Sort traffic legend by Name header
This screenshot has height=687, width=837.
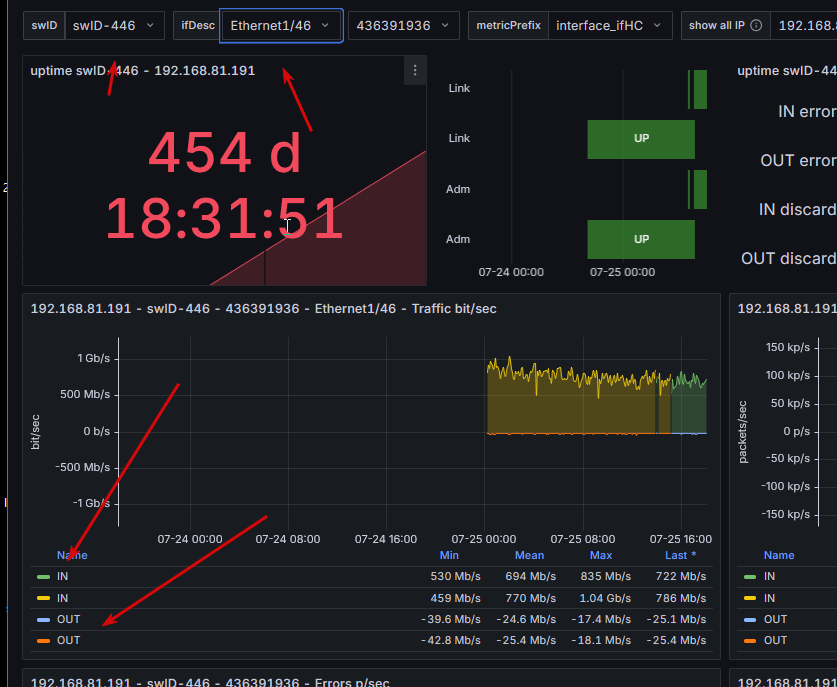coord(72,555)
